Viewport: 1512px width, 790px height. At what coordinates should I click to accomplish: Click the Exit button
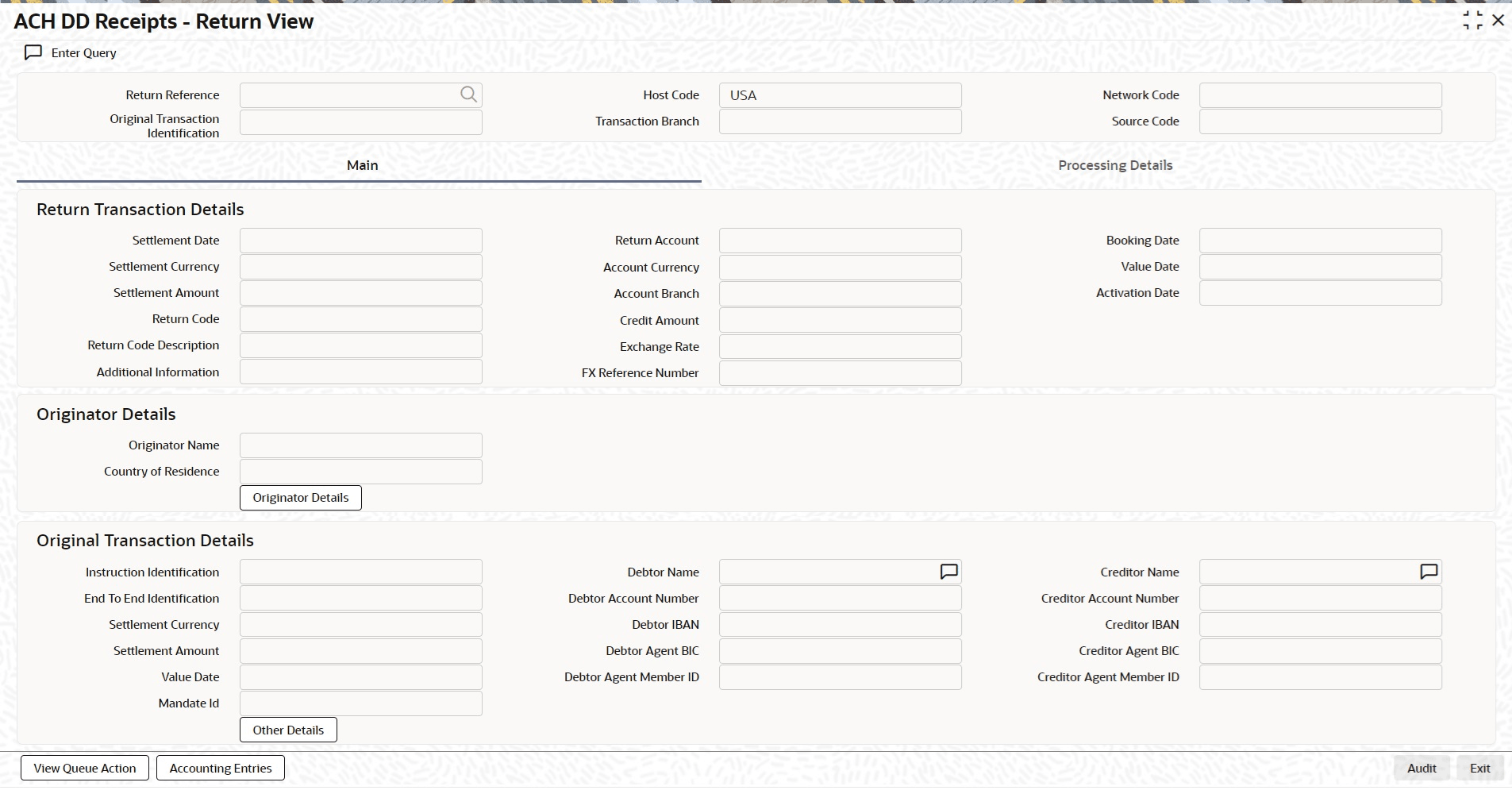[1480, 769]
